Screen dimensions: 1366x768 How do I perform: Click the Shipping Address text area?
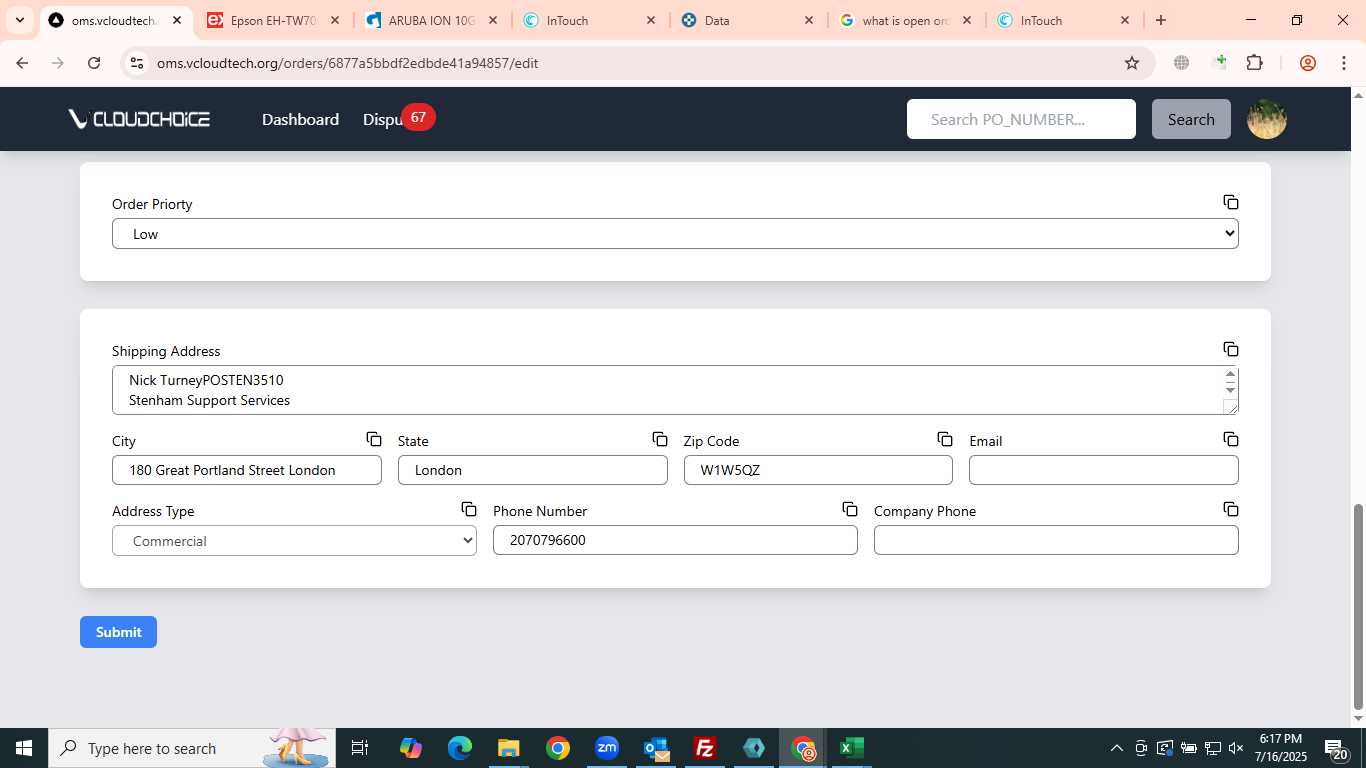[x=675, y=390]
